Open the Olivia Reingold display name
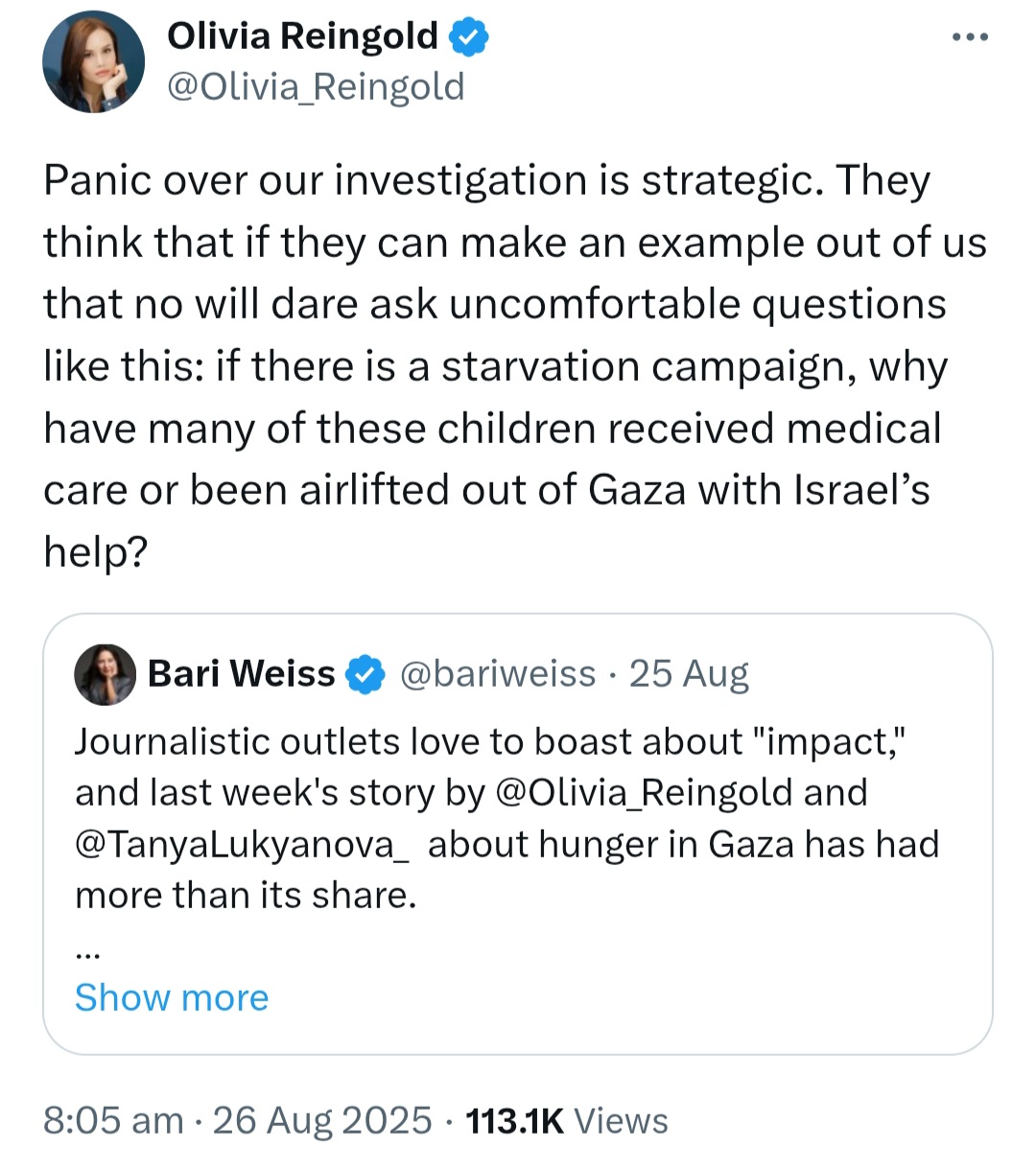The width and height of the screenshot is (1036, 1169). (x=302, y=36)
